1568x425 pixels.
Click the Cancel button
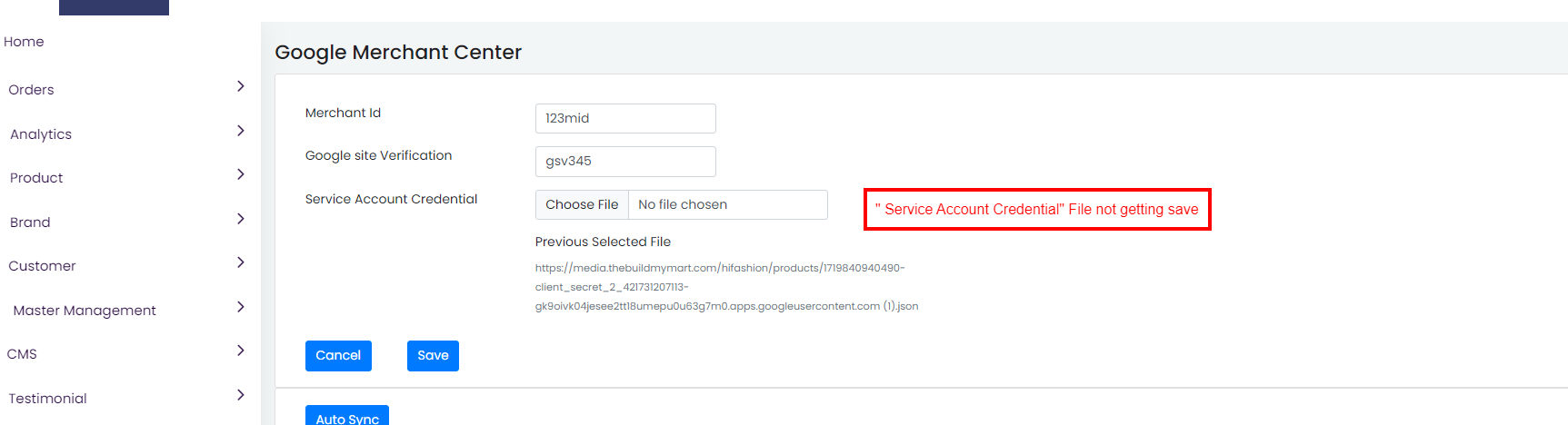tap(338, 356)
